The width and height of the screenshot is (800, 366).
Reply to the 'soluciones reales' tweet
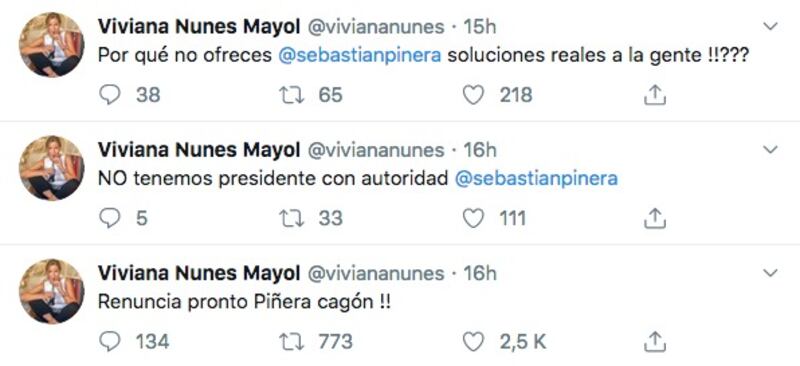(x=109, y=95)
